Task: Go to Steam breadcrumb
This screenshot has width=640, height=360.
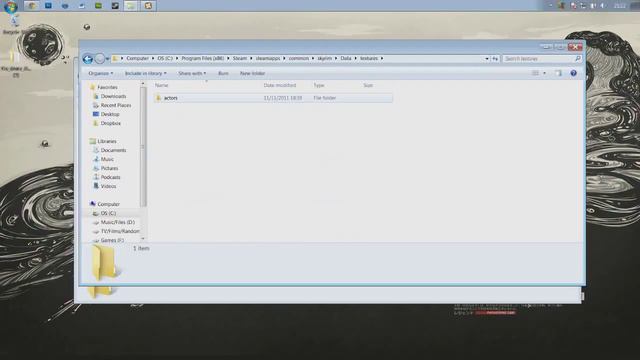Action: point(240,59)
